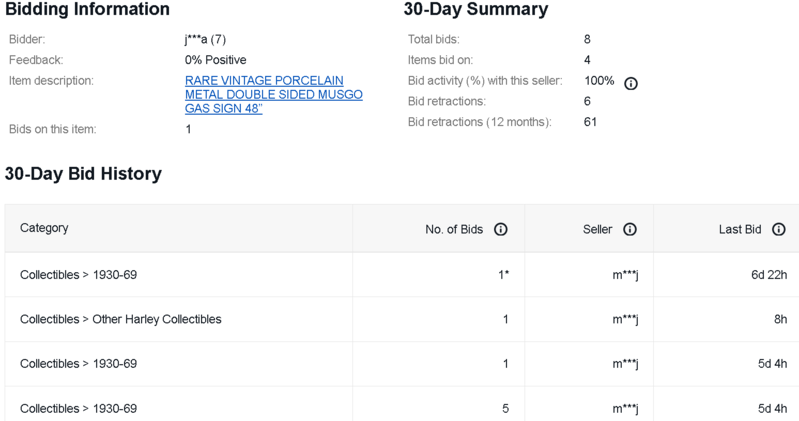Screen dimensions: 799x421
Task: Open the RARE VINTAGE PORCELAIN sign listing link
Action: coord(274,95)
